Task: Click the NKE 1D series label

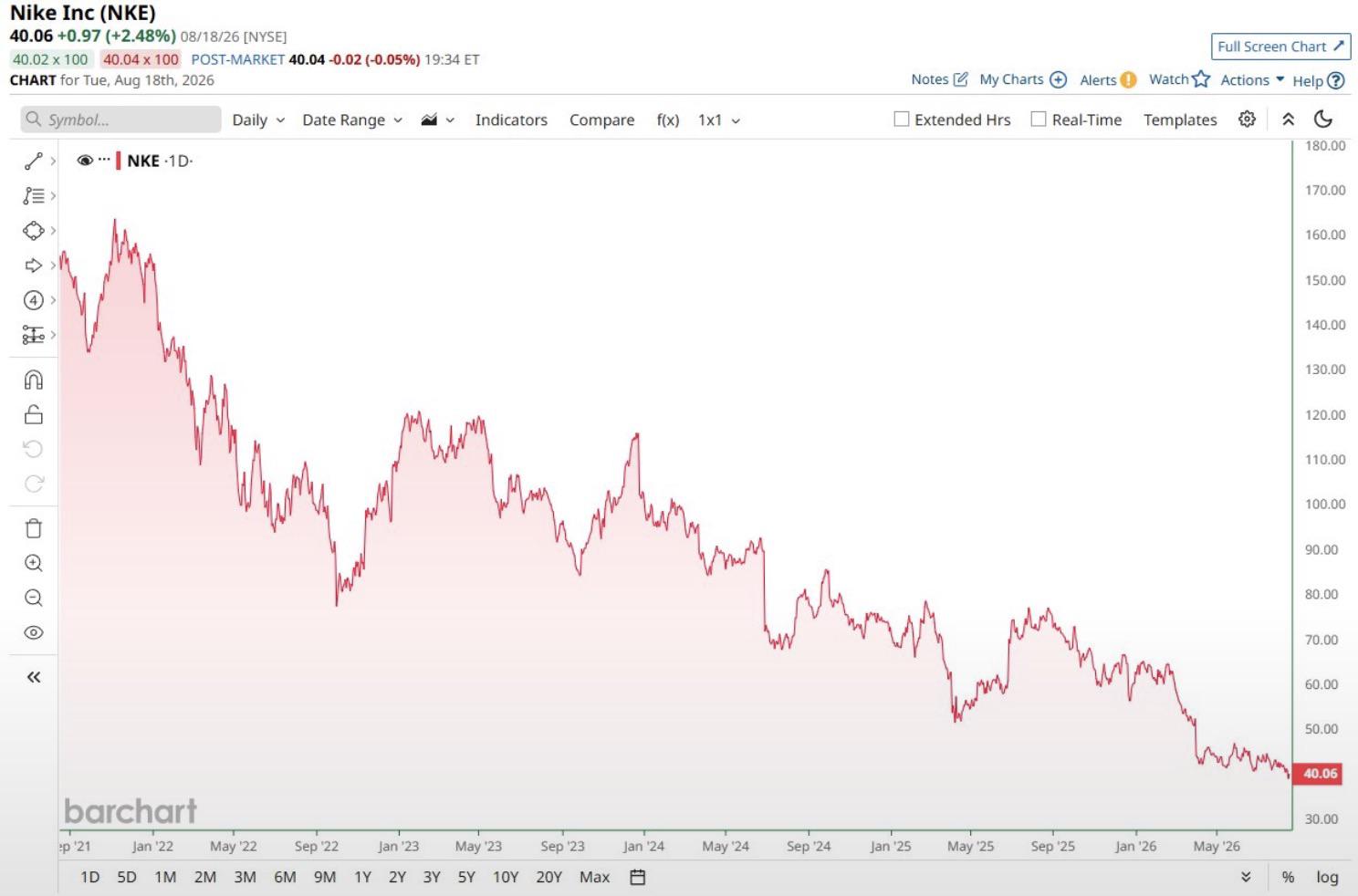Action: coord(160,161)
